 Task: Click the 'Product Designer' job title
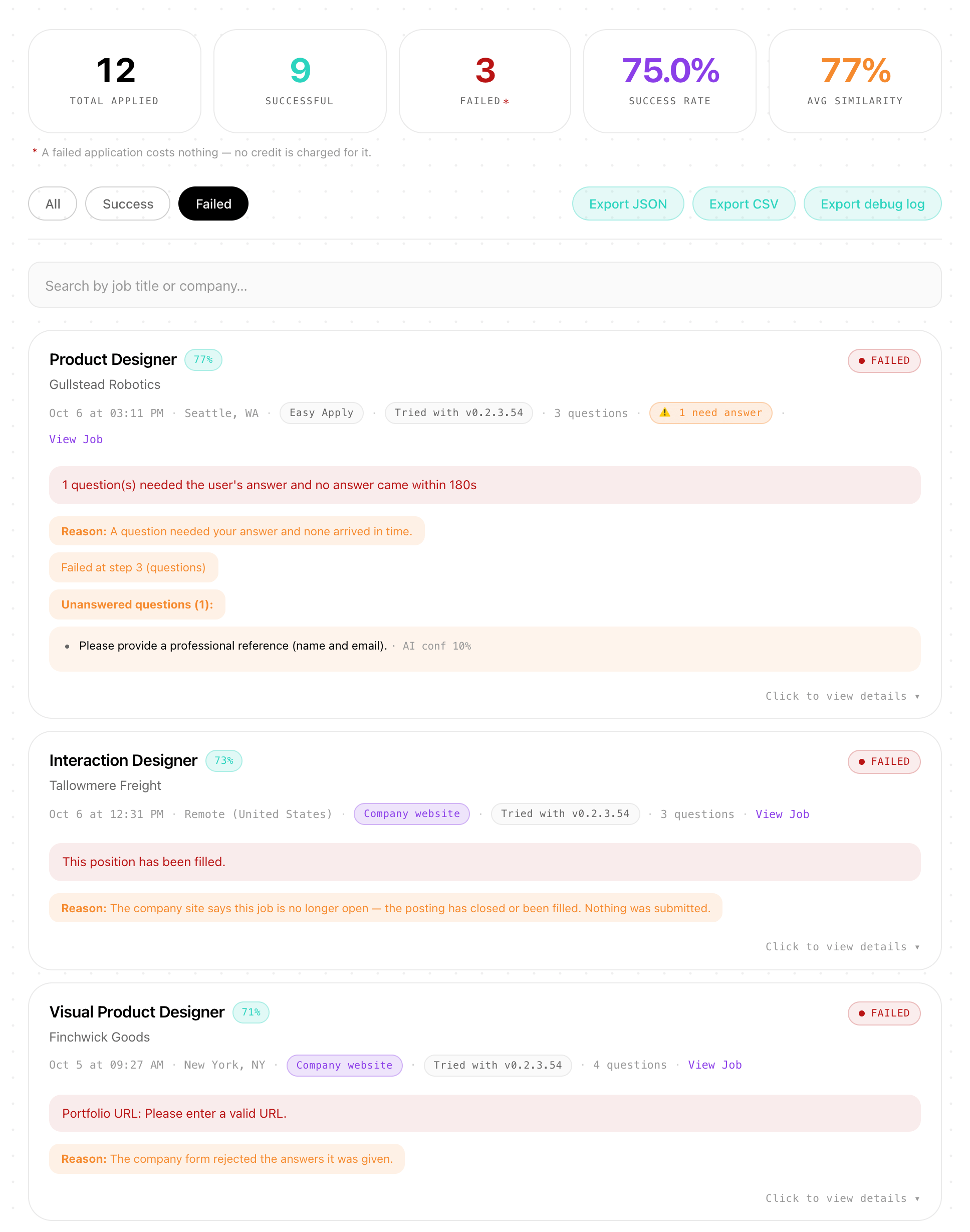[113, 359]
